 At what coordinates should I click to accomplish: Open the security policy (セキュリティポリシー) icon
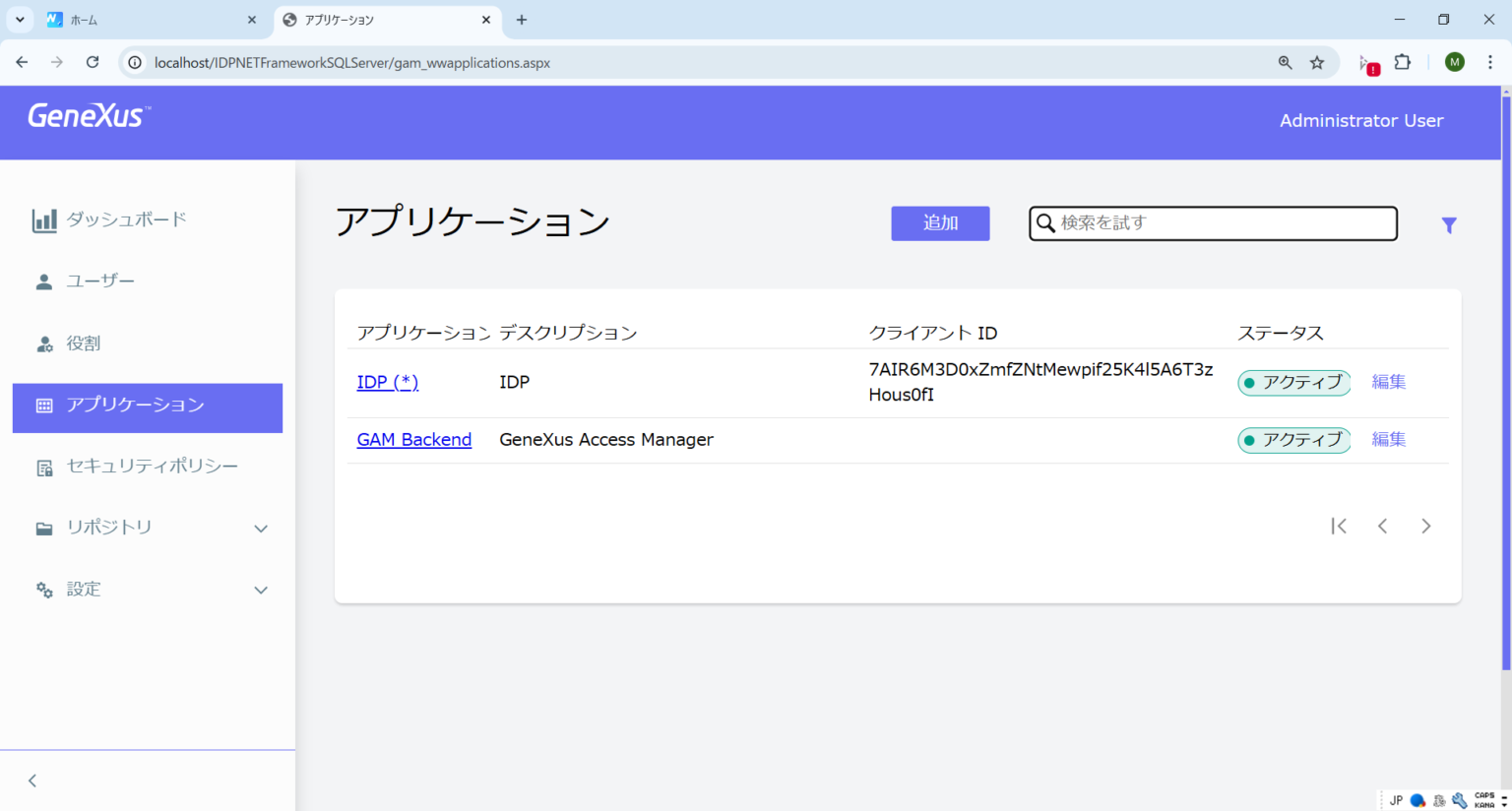[x=43, y=465]
